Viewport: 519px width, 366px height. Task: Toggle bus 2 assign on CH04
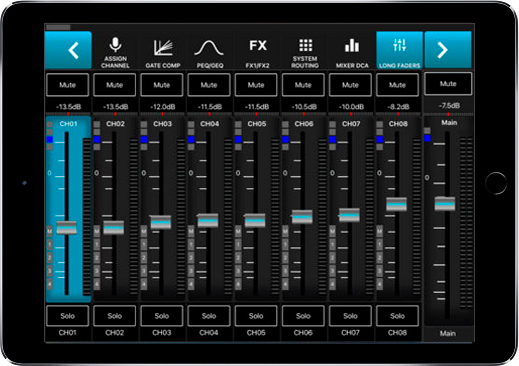[x=191, y=258]
